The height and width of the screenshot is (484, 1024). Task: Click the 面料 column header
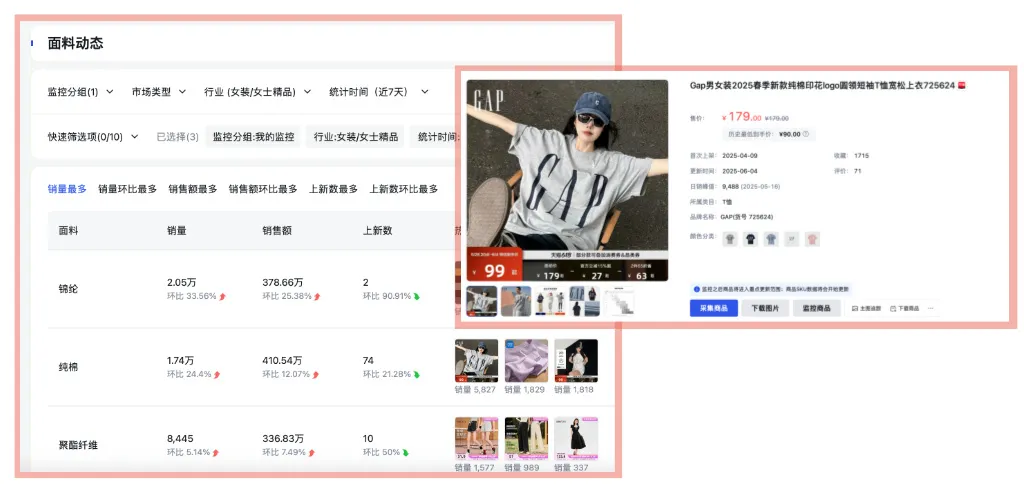pos(68,231)
